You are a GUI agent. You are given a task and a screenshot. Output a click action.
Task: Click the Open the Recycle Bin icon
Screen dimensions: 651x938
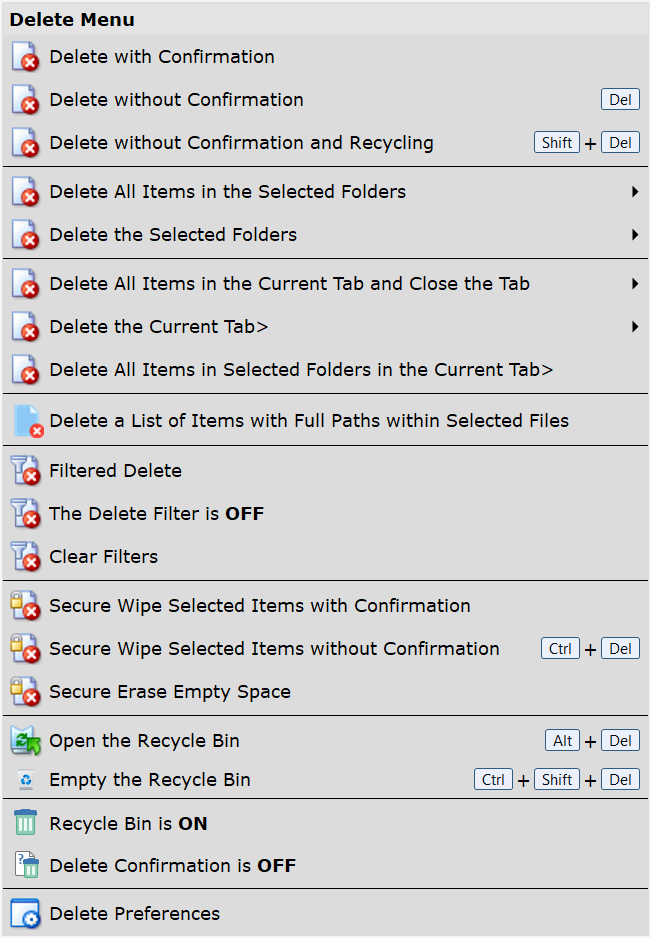pos(26,741)
